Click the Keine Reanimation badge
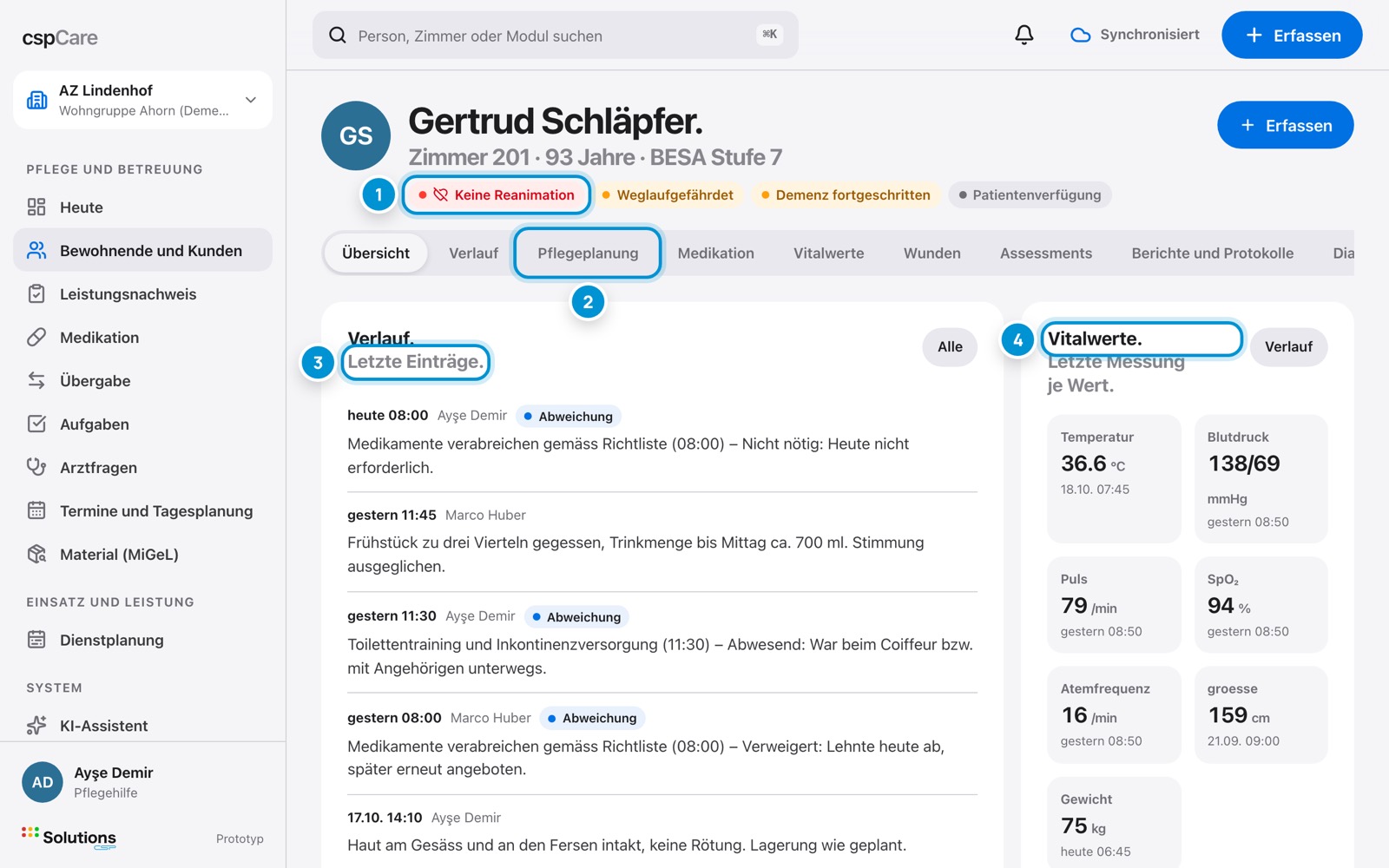This screenshot has width=1389, height=868. coord(497,194)
